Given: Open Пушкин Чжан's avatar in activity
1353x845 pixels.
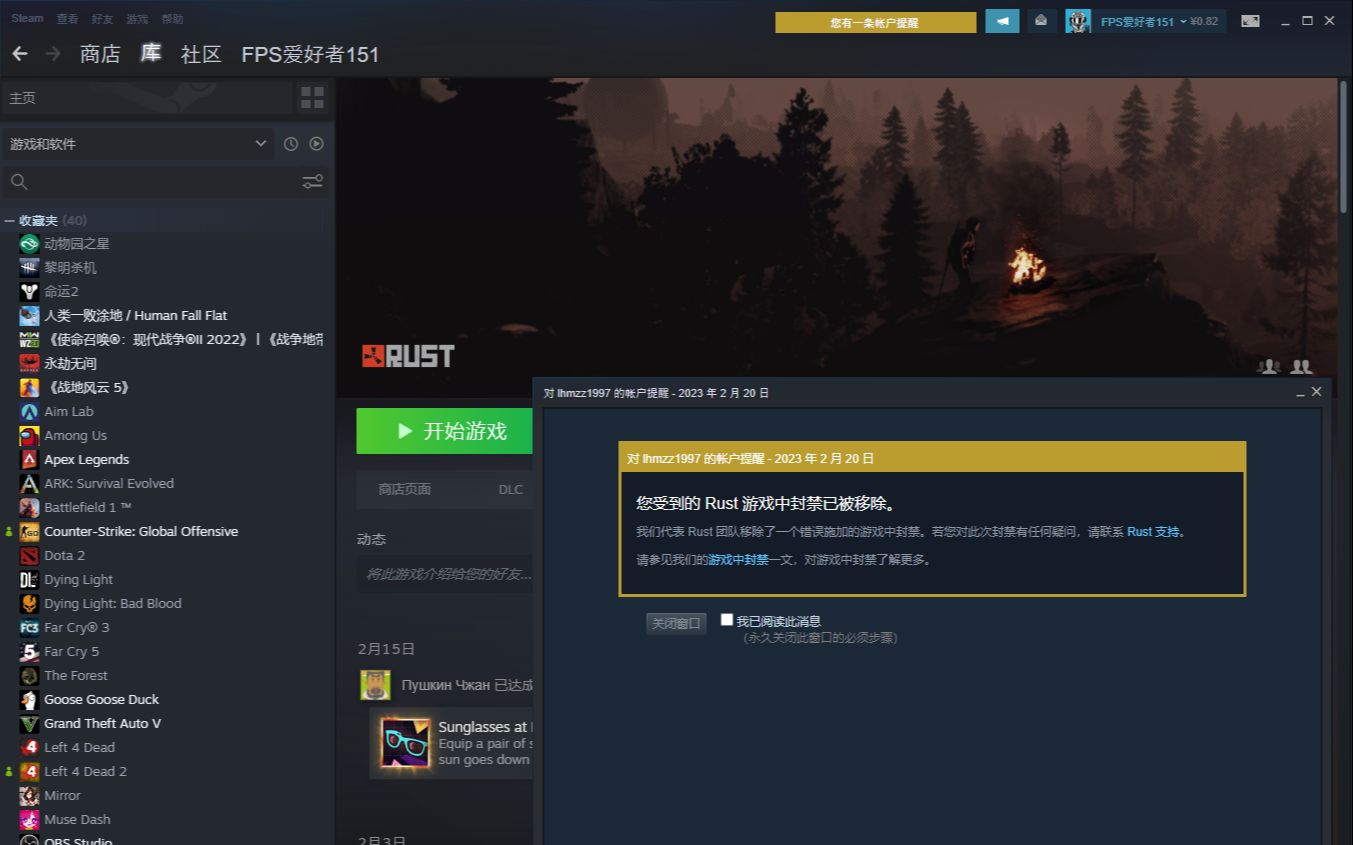Looking at the screenshot, I should point(375,685).
